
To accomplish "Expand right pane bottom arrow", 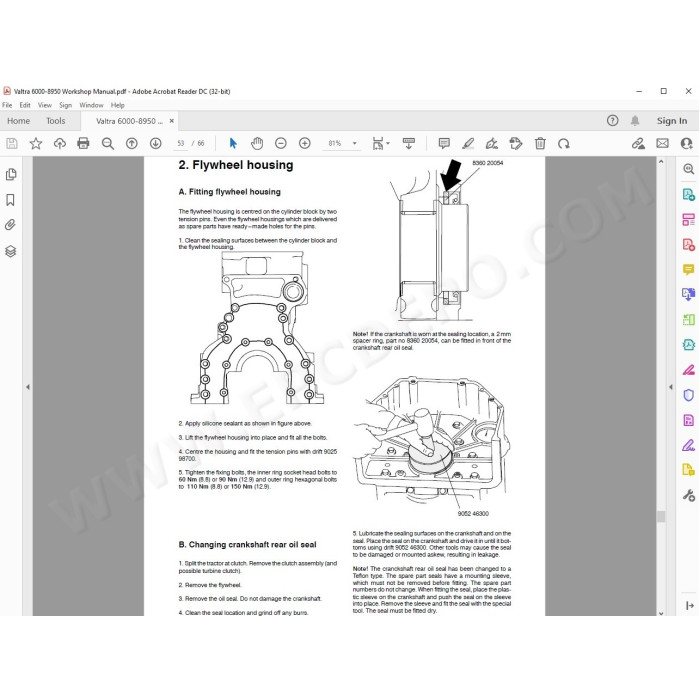I will [x=689, y=605].
